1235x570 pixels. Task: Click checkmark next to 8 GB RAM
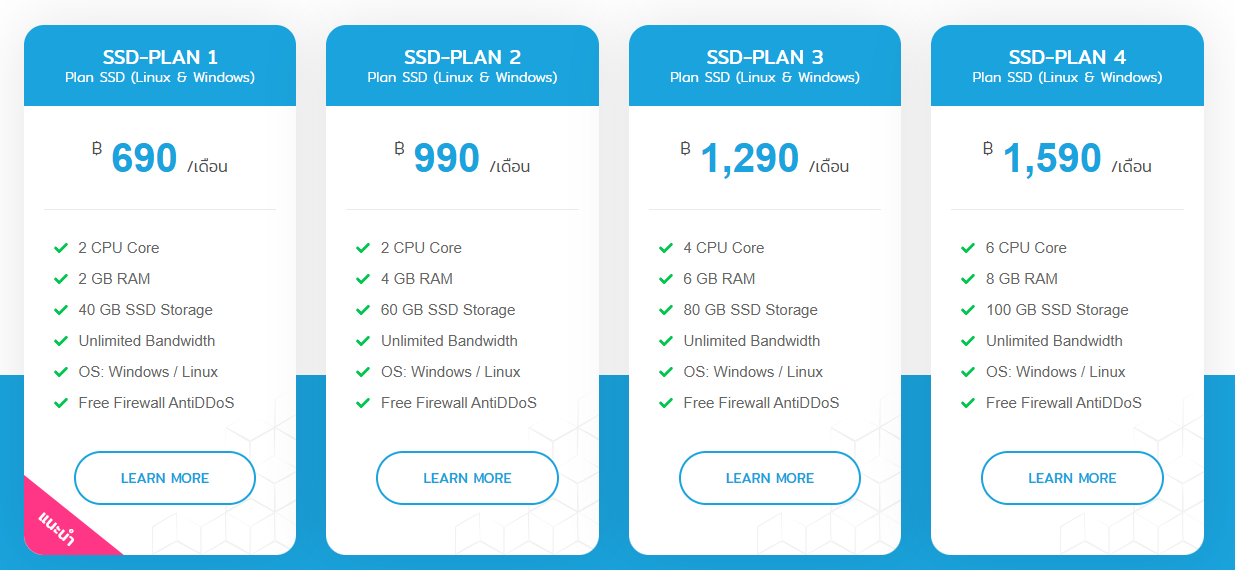pyautogui.click(x=968, y=279)
